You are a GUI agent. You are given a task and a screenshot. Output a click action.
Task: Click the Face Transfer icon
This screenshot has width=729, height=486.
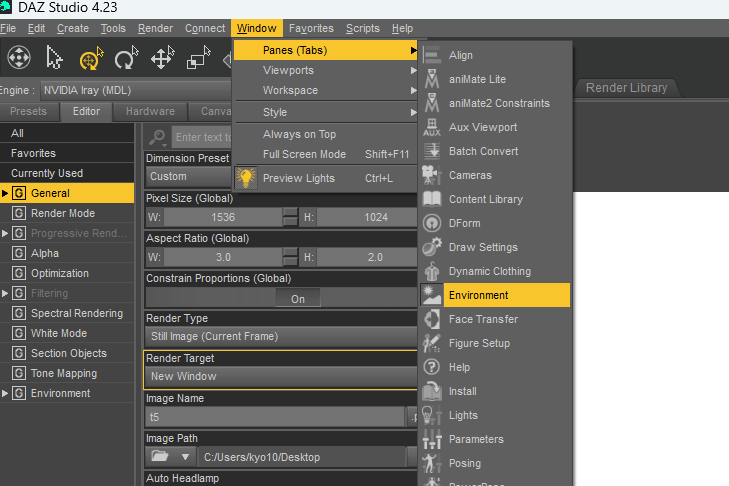[432, 319]
